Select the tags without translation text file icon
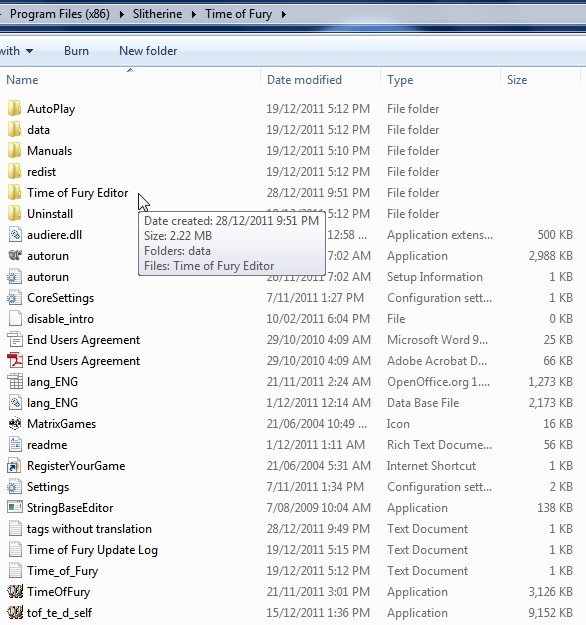Viewport: 586px width, 625px height. (x=15, y=529)
